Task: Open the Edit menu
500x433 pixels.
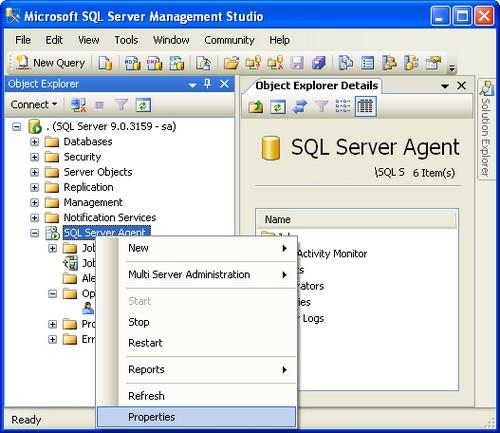Action: click(x=54, y=40)
